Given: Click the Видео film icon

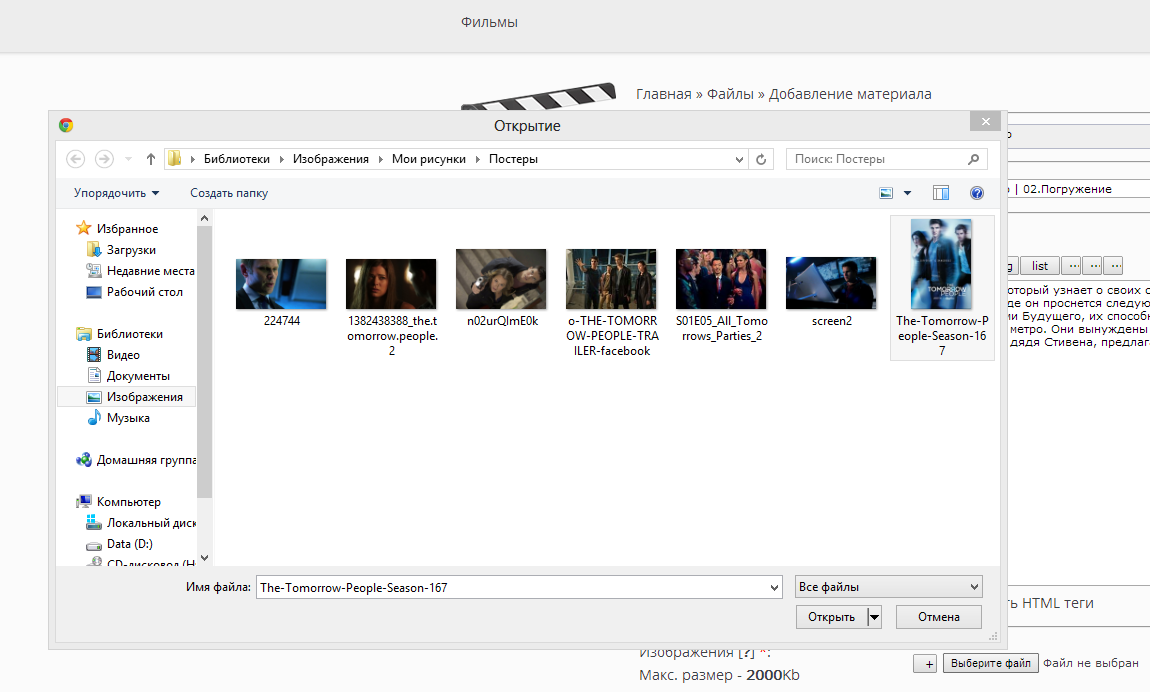Looking at the screenshot, I should coord(94,355).
